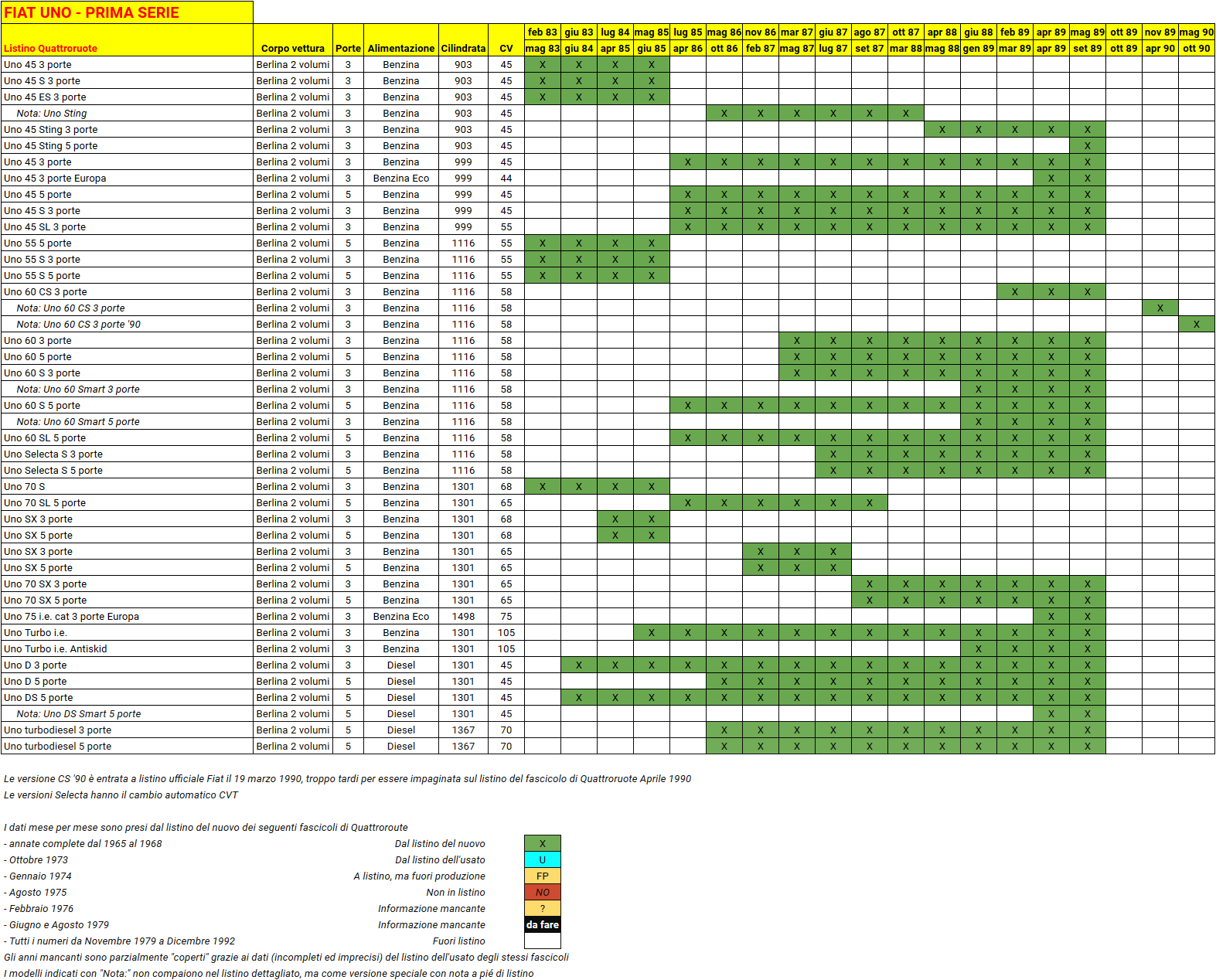Click the 'Fuori listino' legend label
The height and width of the screenshot is (980, 1216).
click(x=459, y=941)
